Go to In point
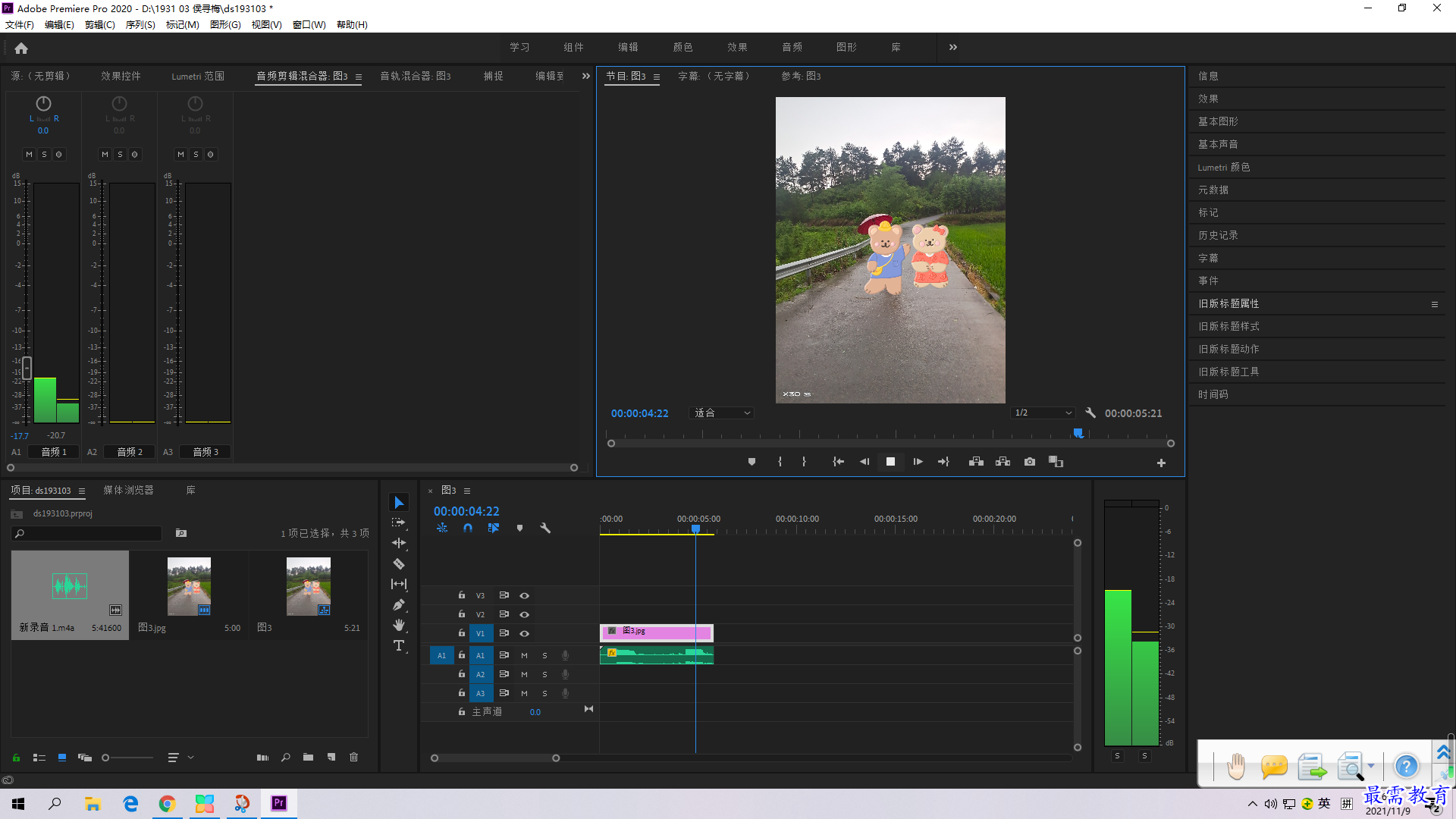The height and width of the screenshot is (819, 1456). point(838,462)
